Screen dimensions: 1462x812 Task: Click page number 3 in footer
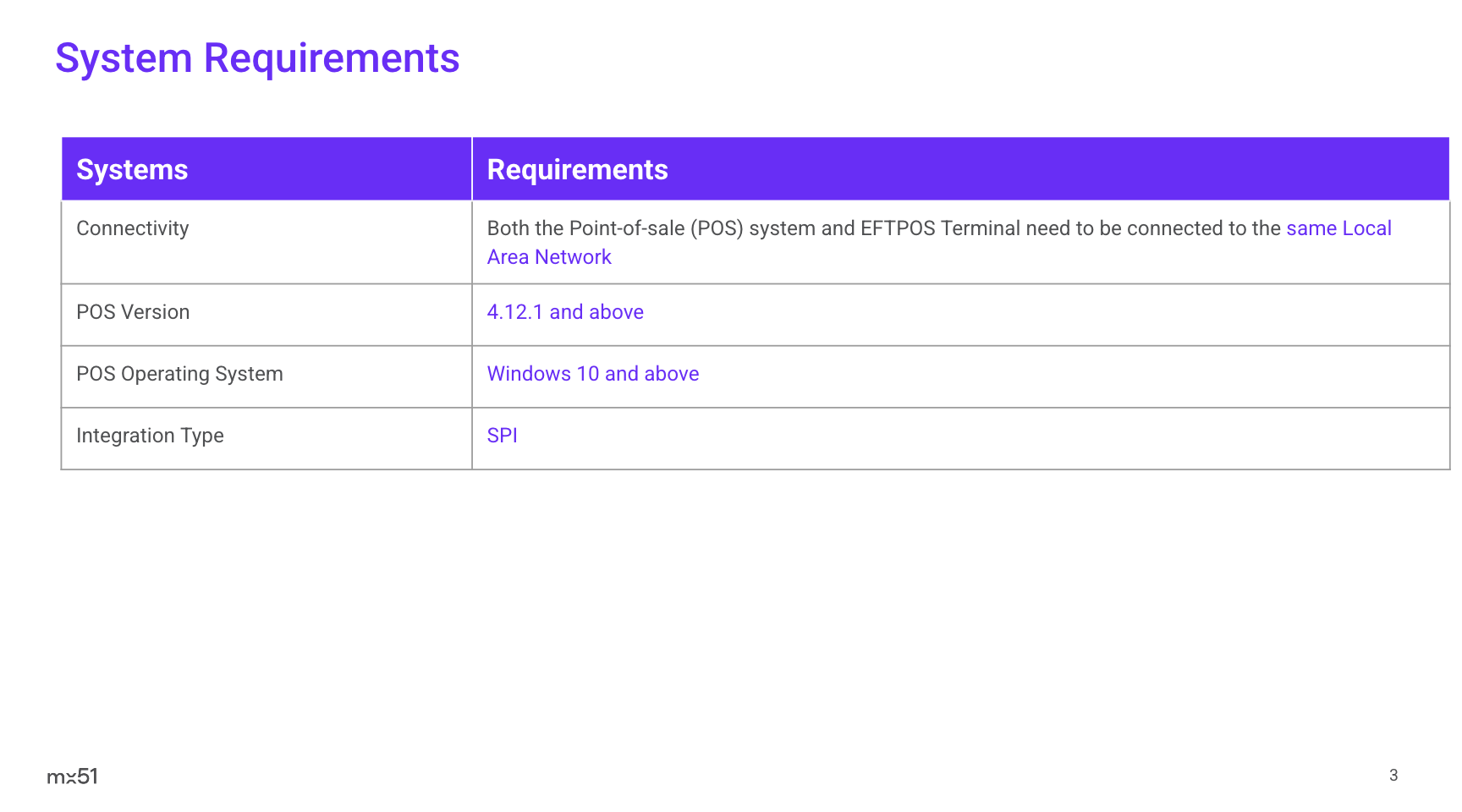coord(1393,776)
